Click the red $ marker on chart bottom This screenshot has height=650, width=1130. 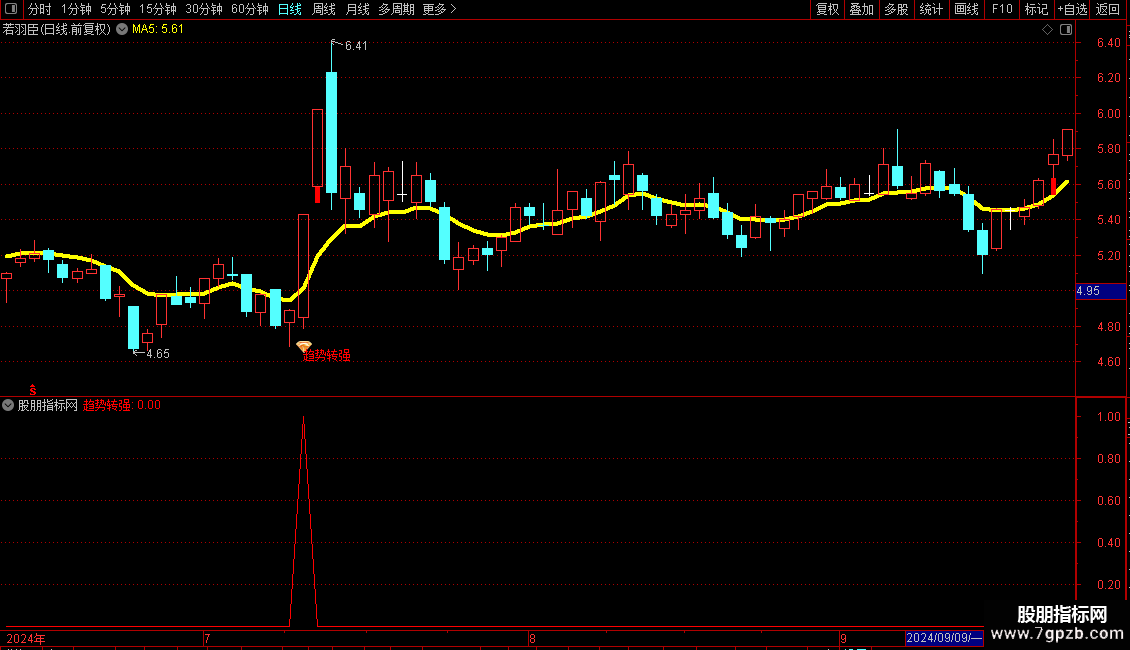tap(33, 390)
